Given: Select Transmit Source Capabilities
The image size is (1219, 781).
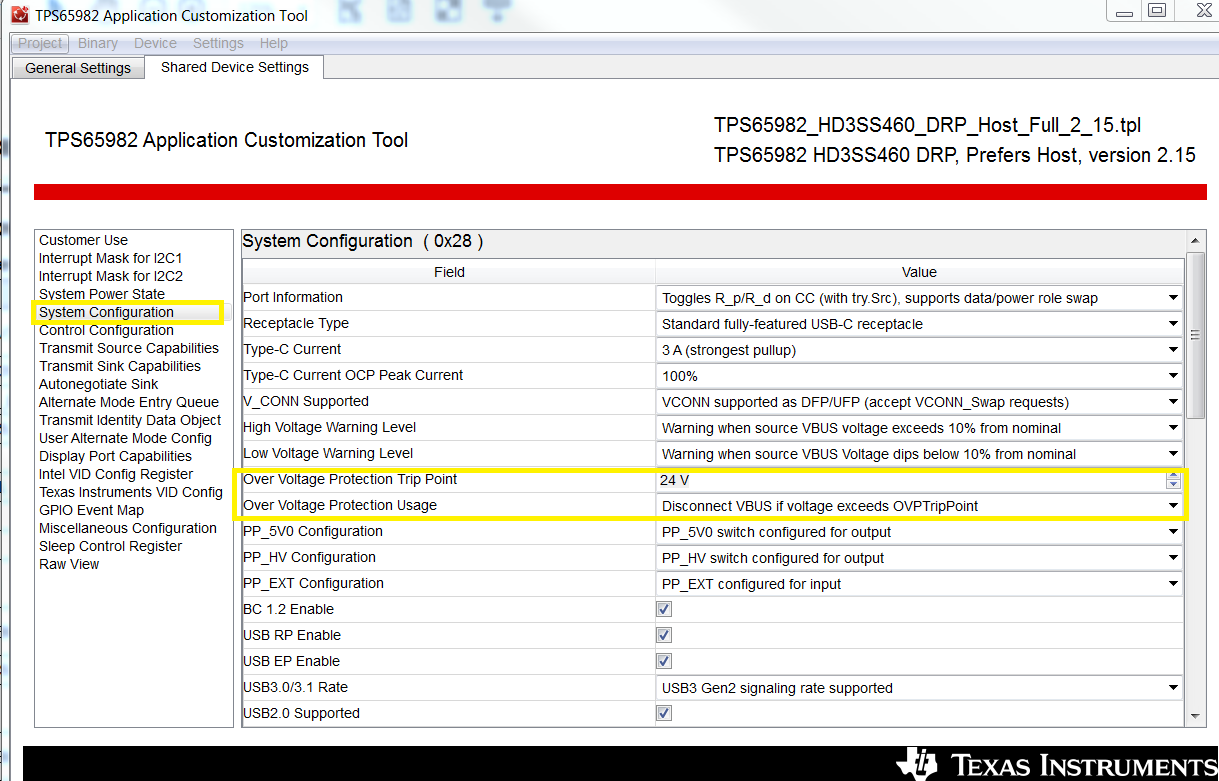Looking at the screenshot, I should [129, 348].
